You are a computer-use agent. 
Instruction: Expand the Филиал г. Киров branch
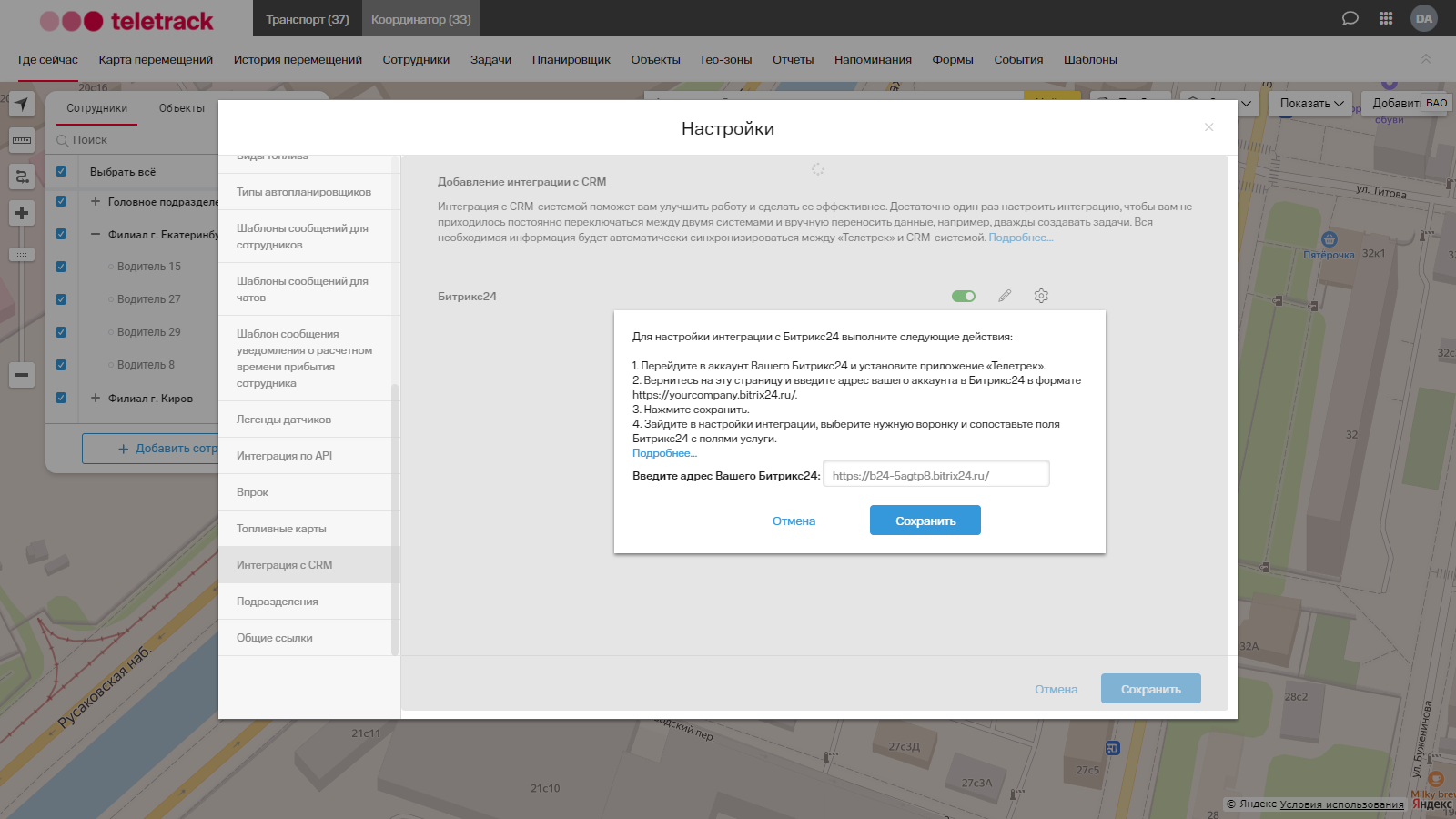pyautogui.click(x=96, y=398)
